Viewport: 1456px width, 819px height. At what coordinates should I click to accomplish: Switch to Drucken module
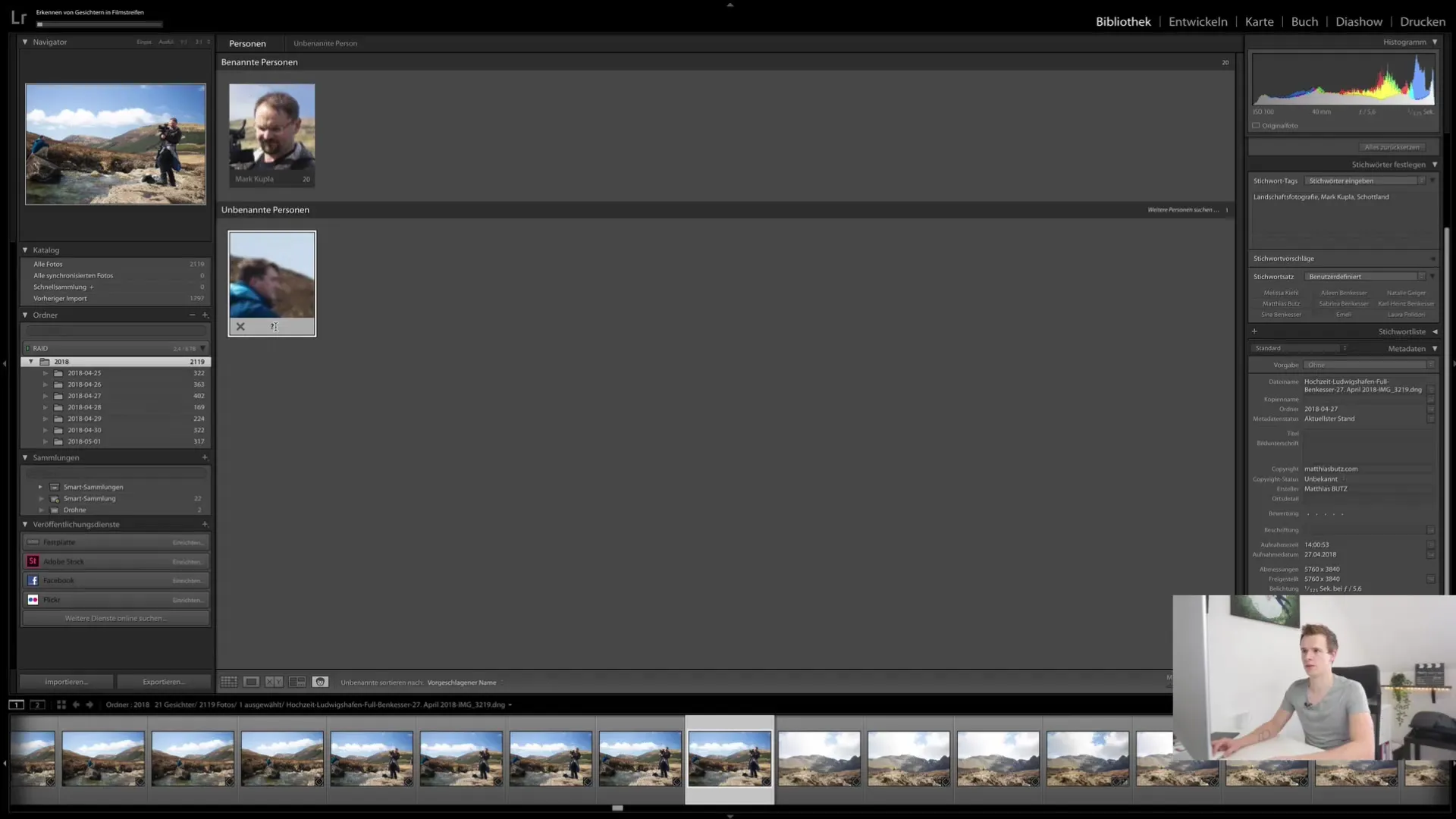1422,21
